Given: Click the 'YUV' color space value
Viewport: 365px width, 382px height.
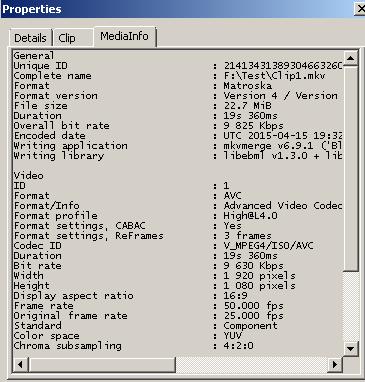Looking at the screenshot, I should click(x=232, y=336).
